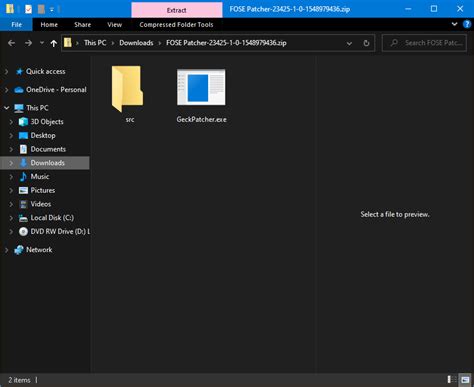
Task: Expand the Local Disk (C:) node
Action: (x=11, y=218)
